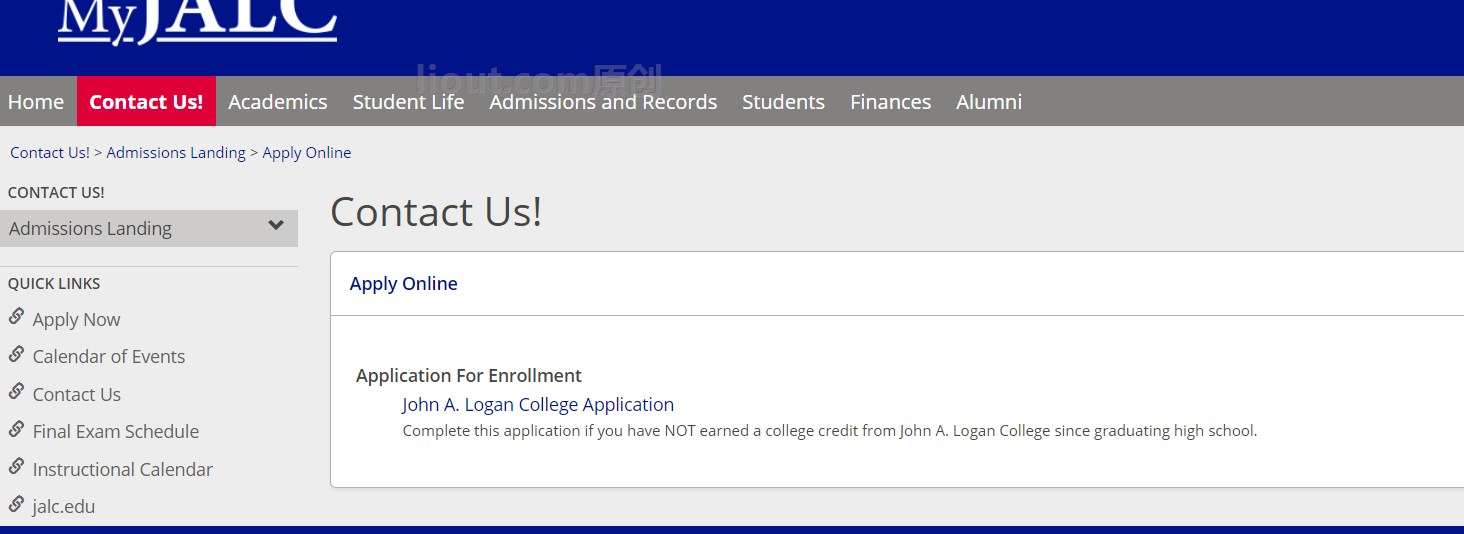The image size is (1464, 534).
Task: Go to the Alumni section
Action: pyautogui.click(x=989, y=102)
